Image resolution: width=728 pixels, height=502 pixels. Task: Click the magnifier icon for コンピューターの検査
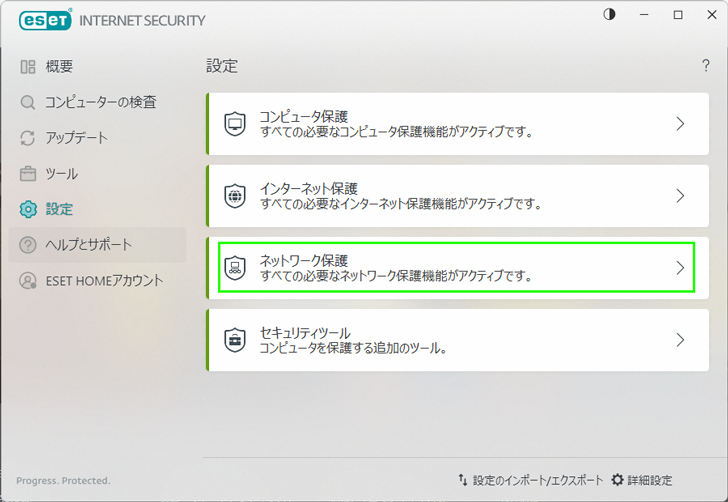(x=28, y=102)
